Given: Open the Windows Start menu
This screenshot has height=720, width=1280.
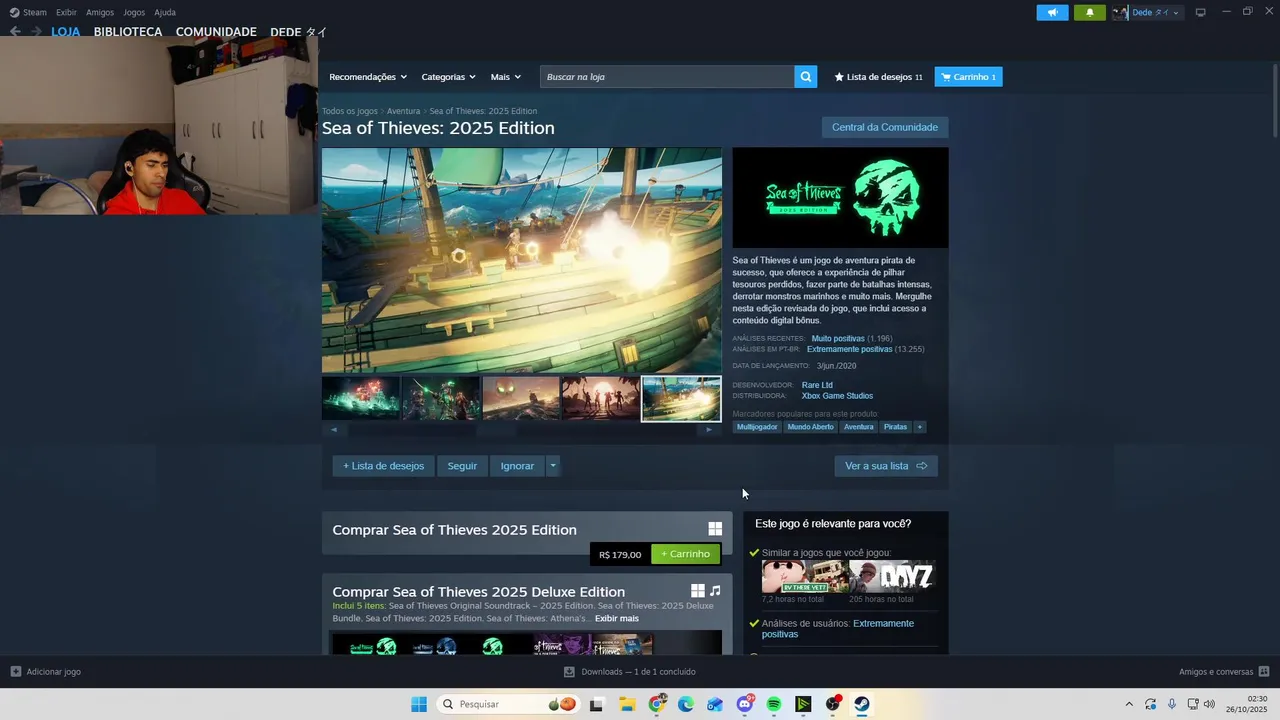Looking at the screenshot, I should coord(419,704).
